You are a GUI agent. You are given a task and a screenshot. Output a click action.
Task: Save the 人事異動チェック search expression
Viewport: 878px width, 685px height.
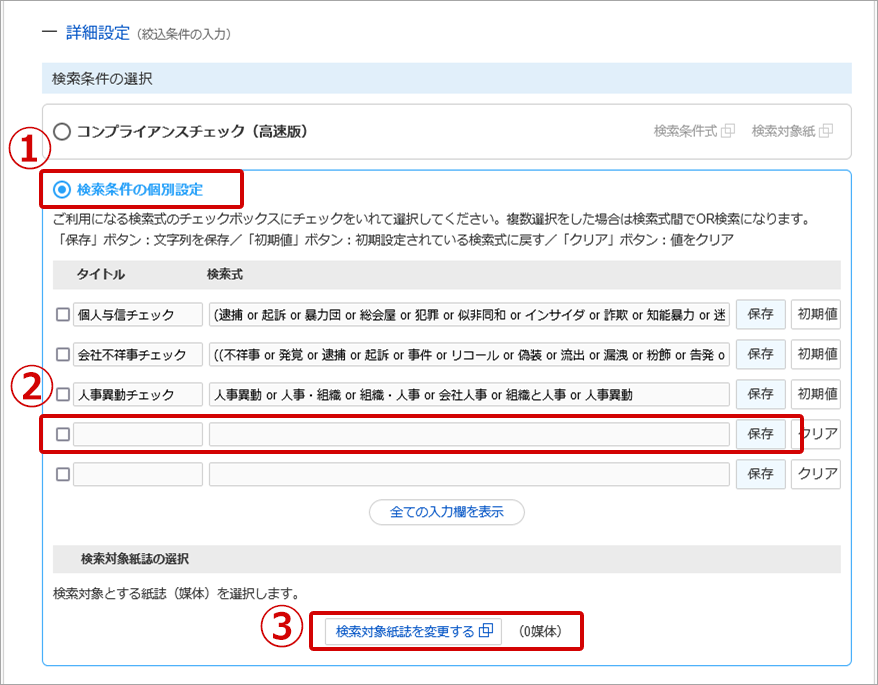pyautogui.click(x=760, y=395)
